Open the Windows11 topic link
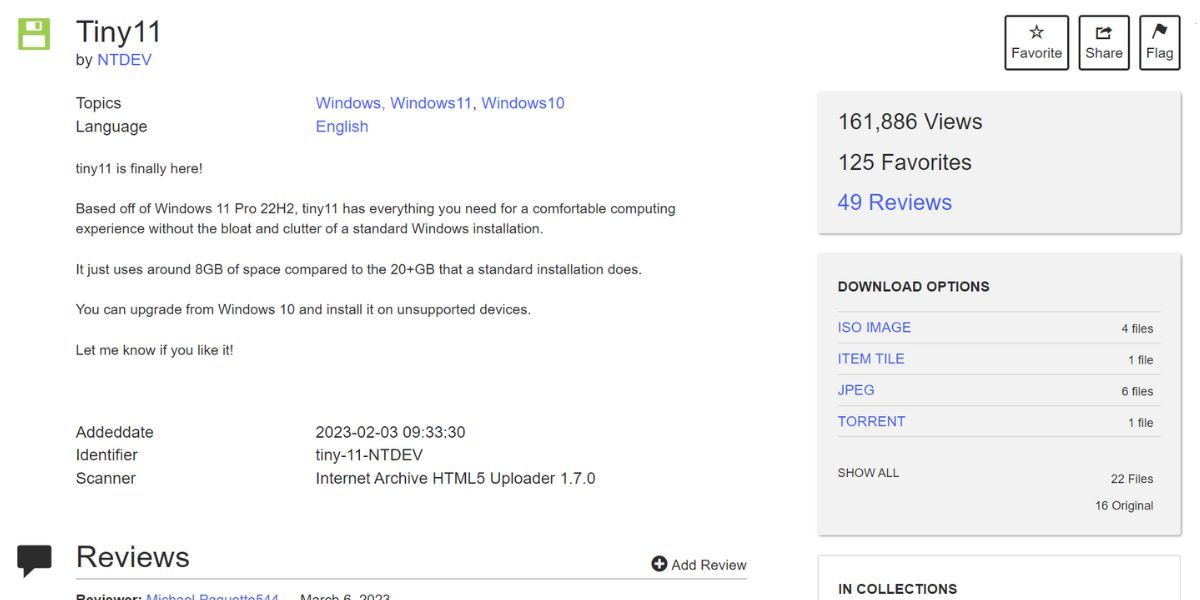 click(431, 103)
